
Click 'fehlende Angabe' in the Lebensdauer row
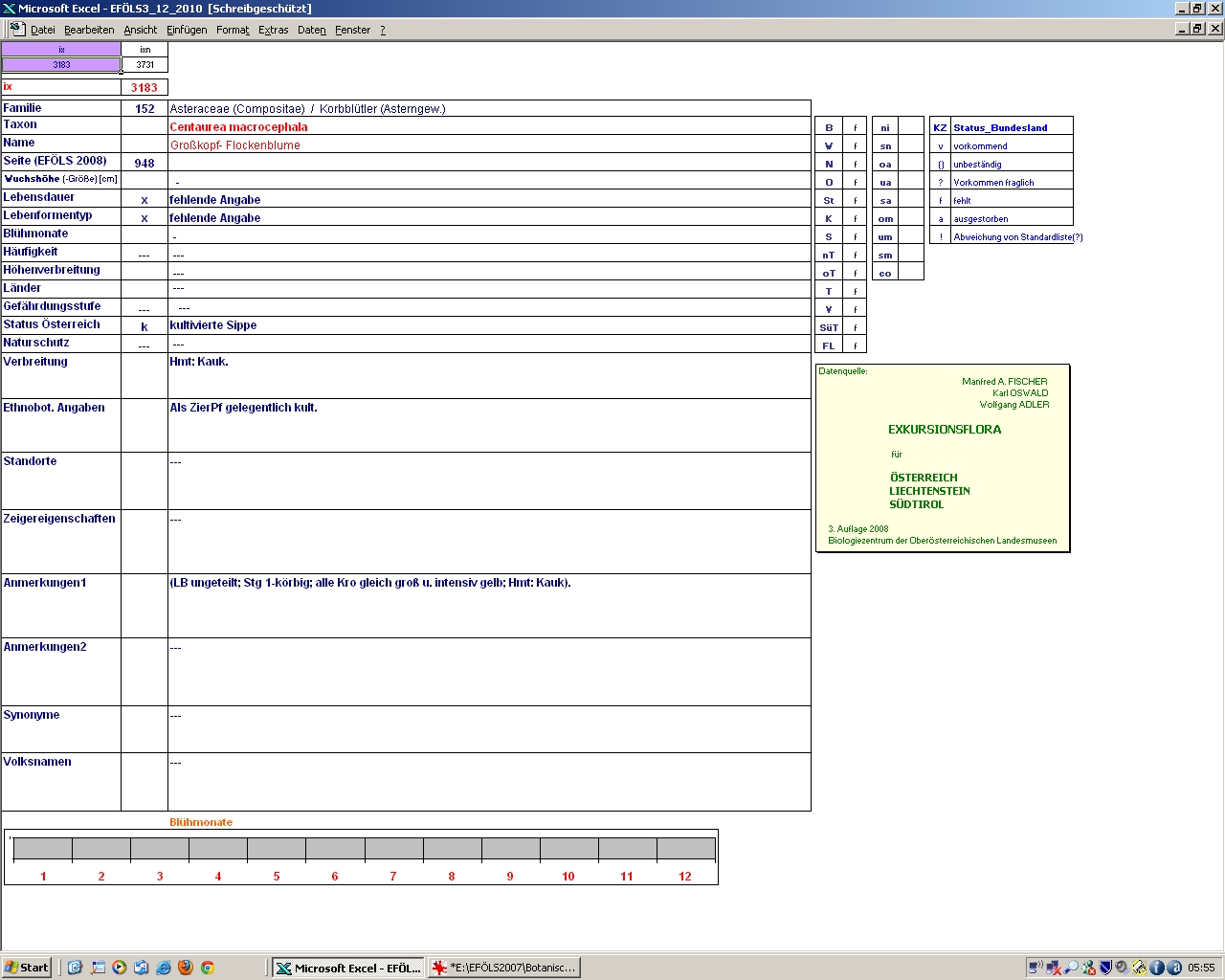click(x=215, y=200)
